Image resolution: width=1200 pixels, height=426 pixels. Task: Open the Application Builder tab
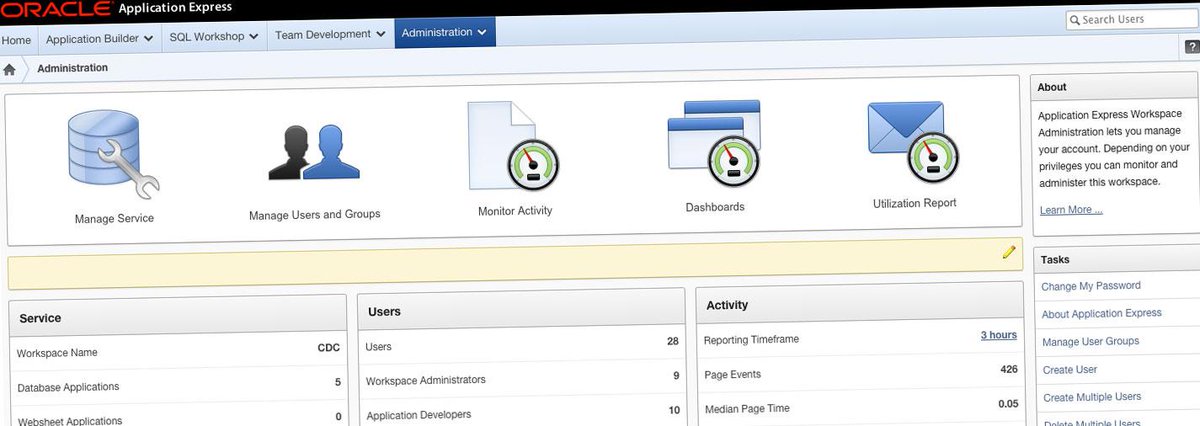click(99, 39)
